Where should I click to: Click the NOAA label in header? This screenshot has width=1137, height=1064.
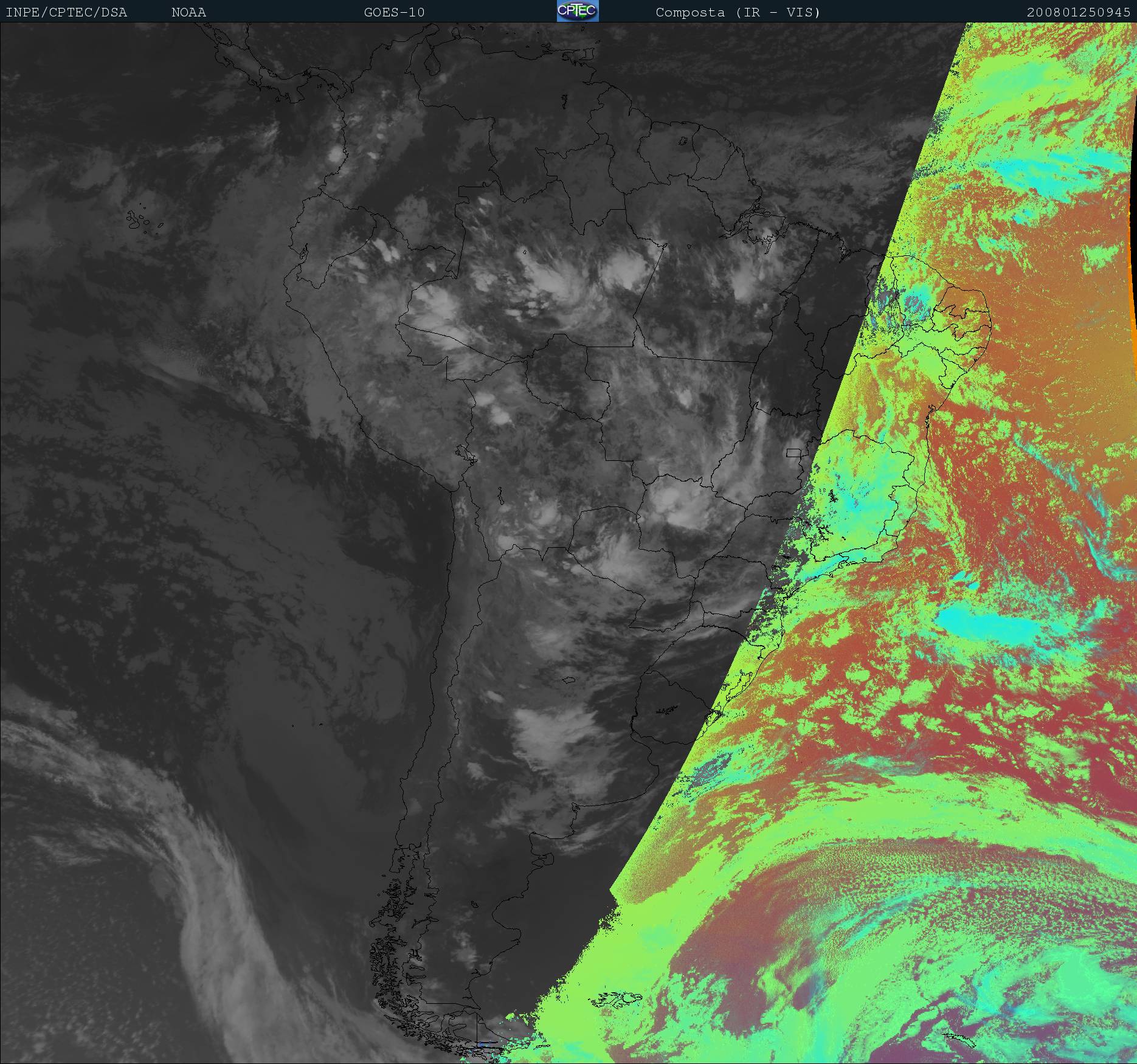point(188,13)
